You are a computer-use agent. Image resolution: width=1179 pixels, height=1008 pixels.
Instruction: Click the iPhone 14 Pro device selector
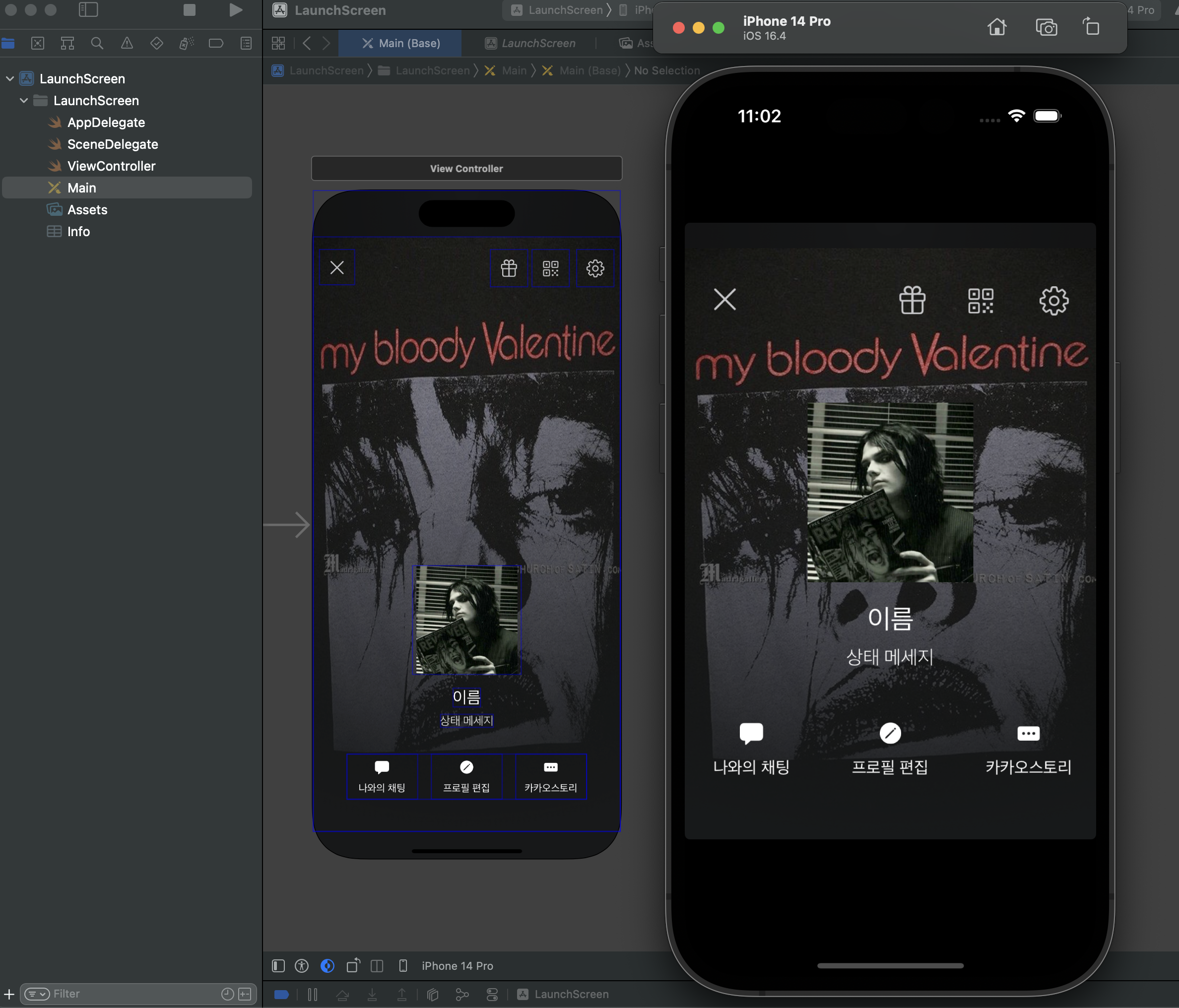click(x=457, y=965)
